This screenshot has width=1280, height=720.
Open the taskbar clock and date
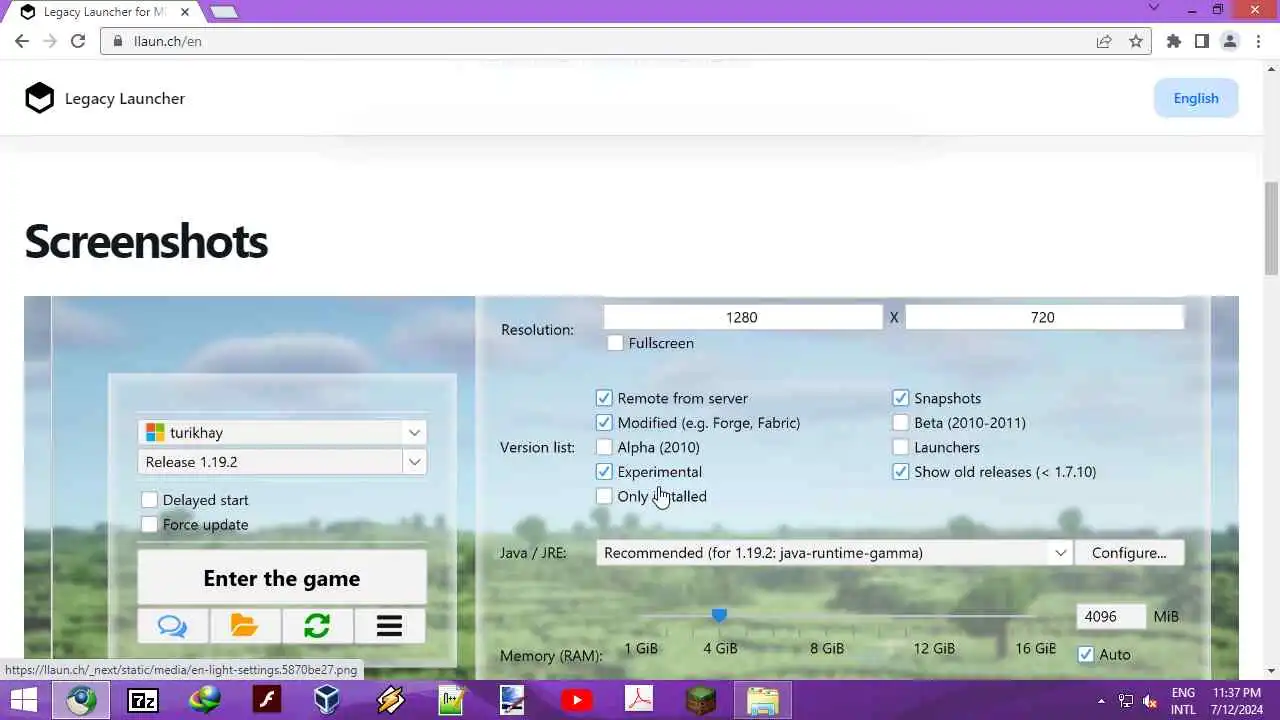click(x=1236, y=701)
